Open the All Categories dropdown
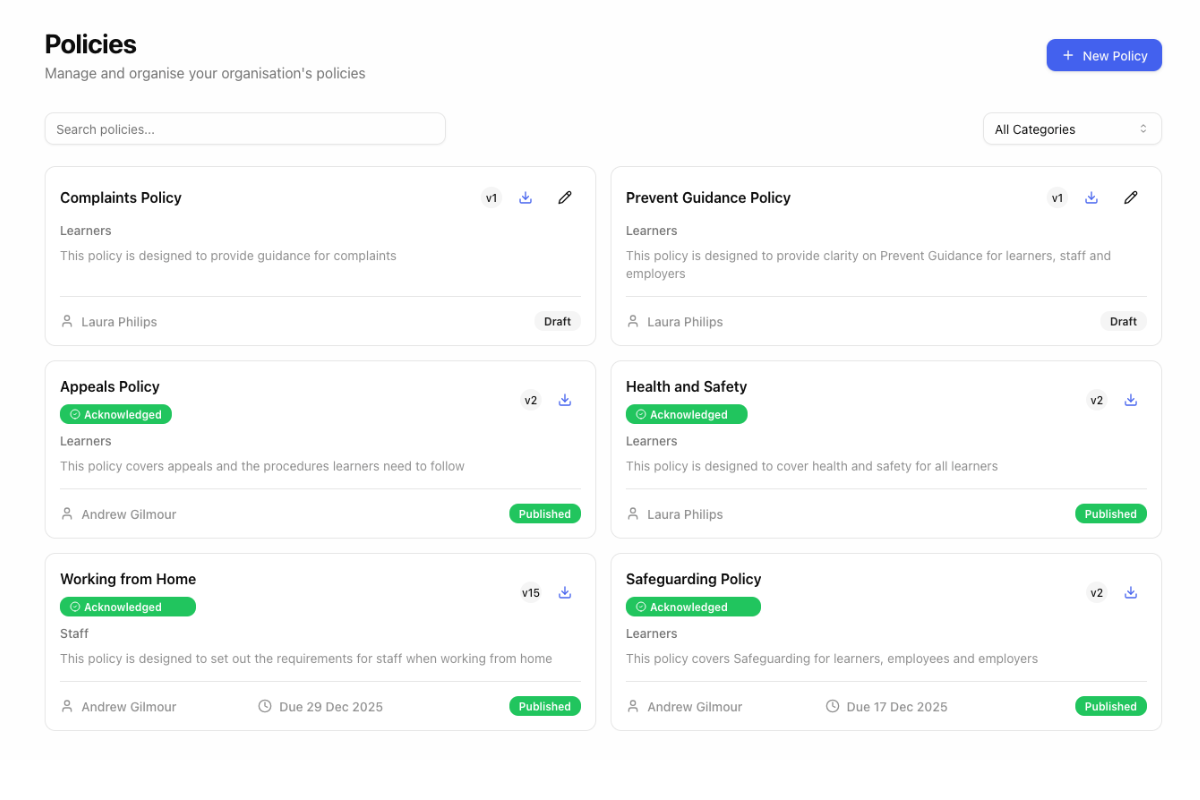1200x800 pixels. pos(1071,129)
